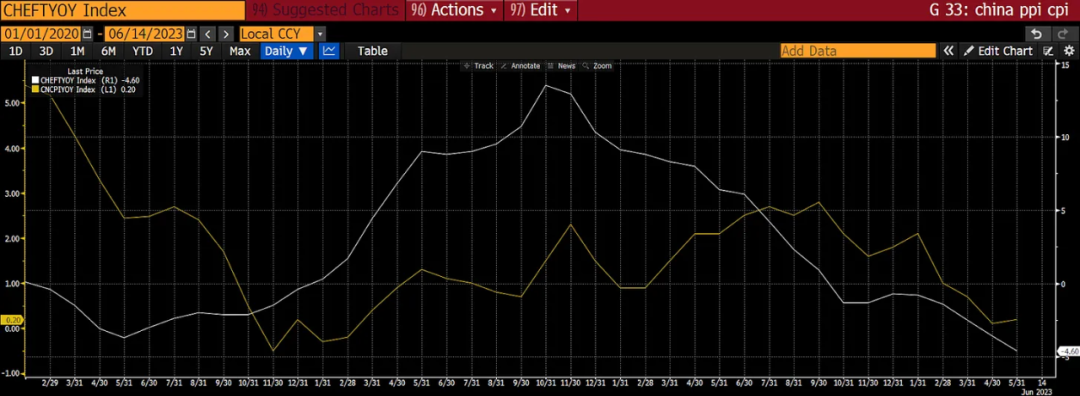Select the line chart view icon
1080x396 pixels.
tap(330, 51)
